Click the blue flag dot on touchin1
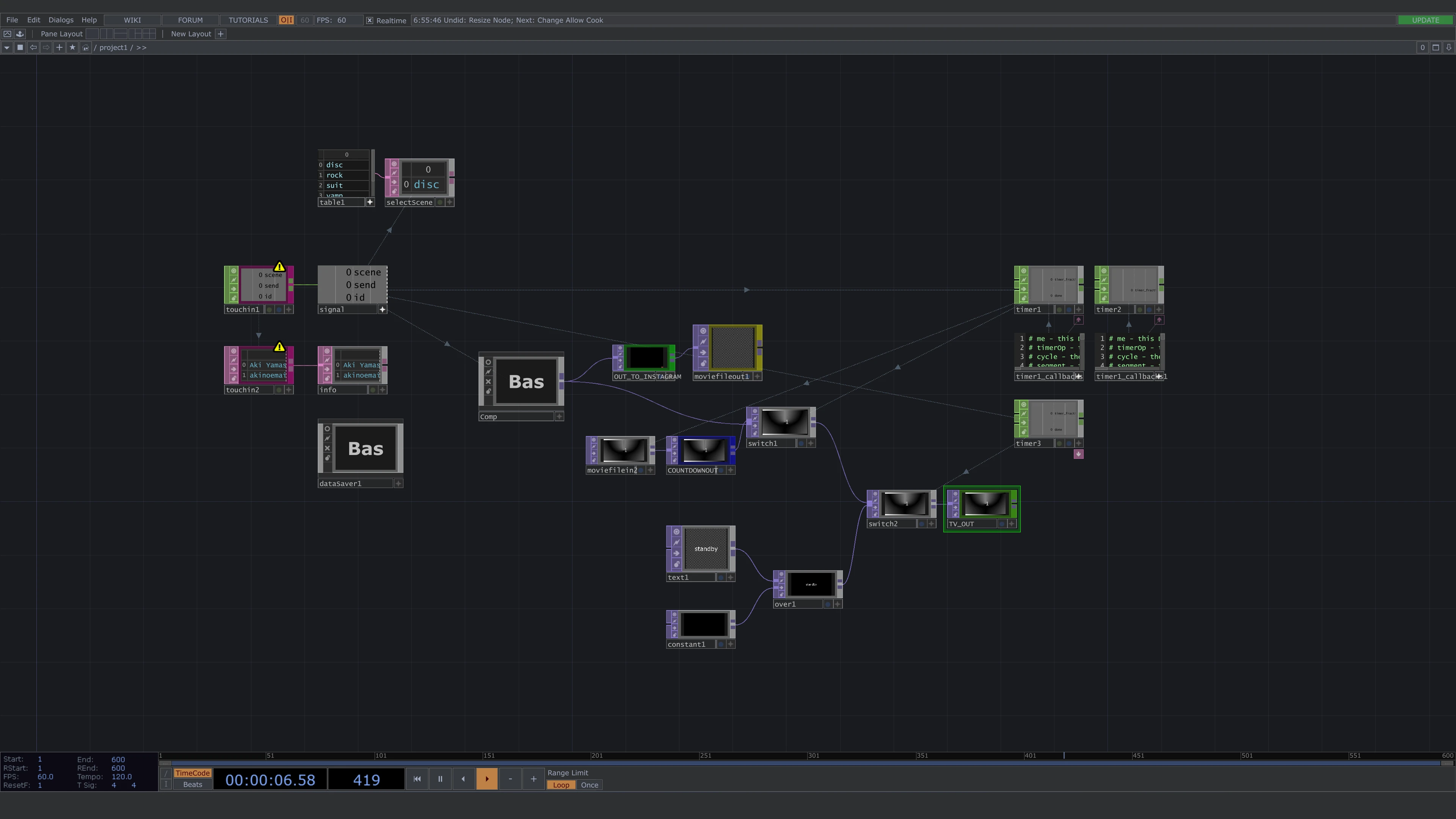 [x=279, y=310]
